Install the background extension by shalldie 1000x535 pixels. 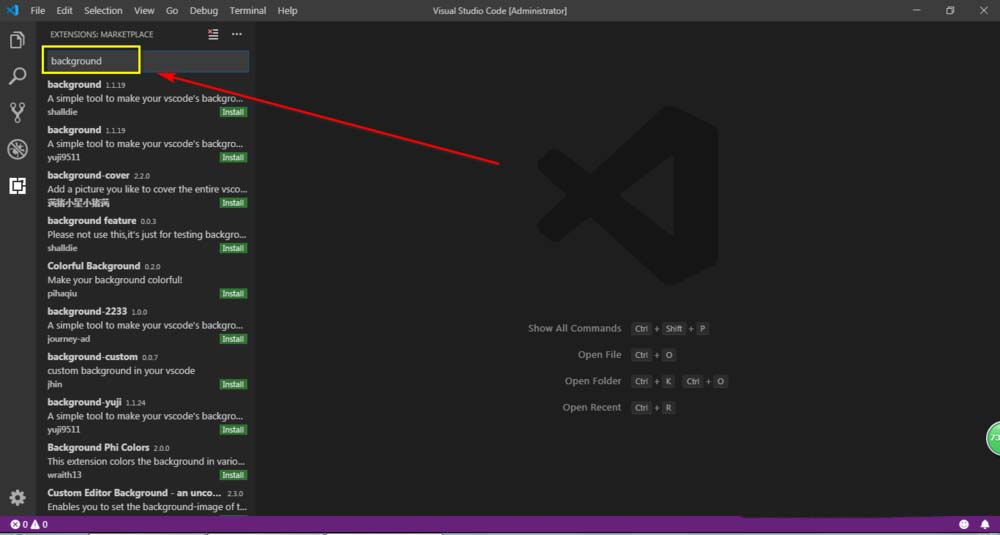click(233, 112)
